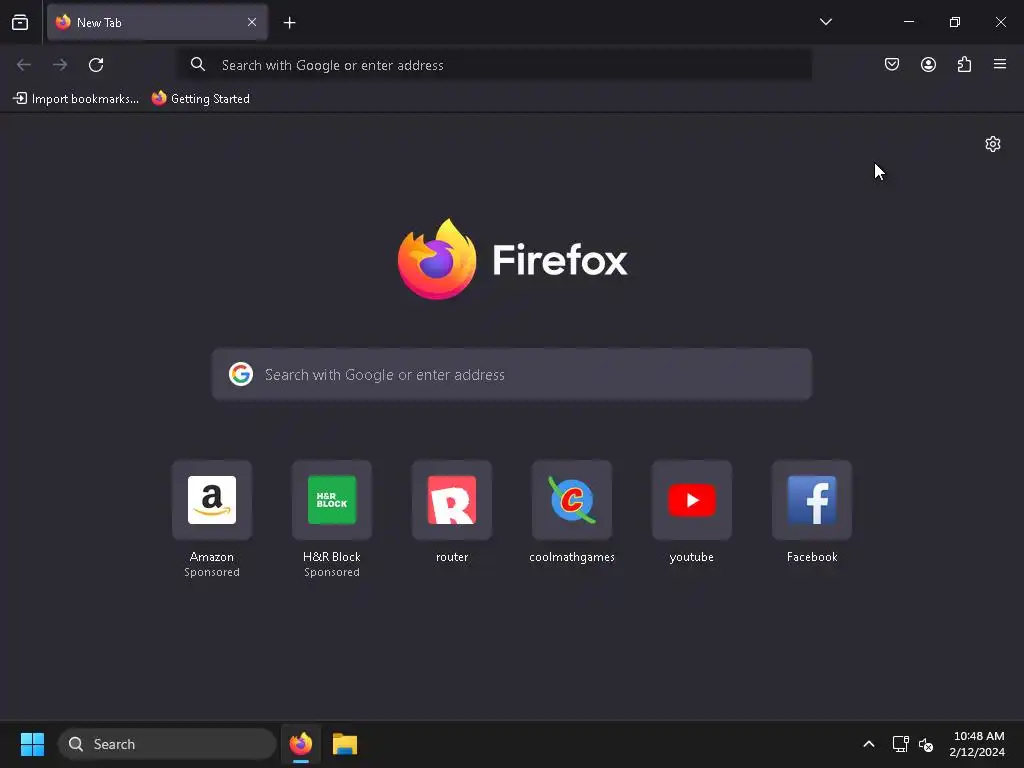Restore down the Firefox window
The height and width of the screenshot is (768, 1024).
pos(955,22)
